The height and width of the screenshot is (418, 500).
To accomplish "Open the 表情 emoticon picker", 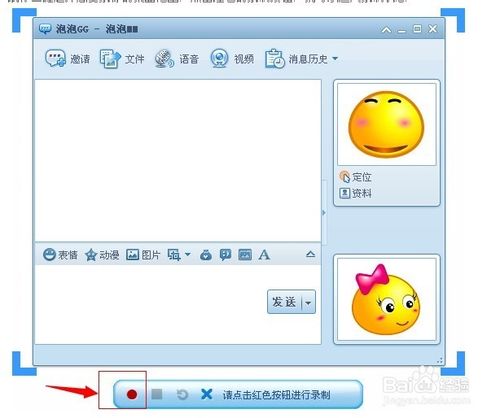I will coord(60,255).
